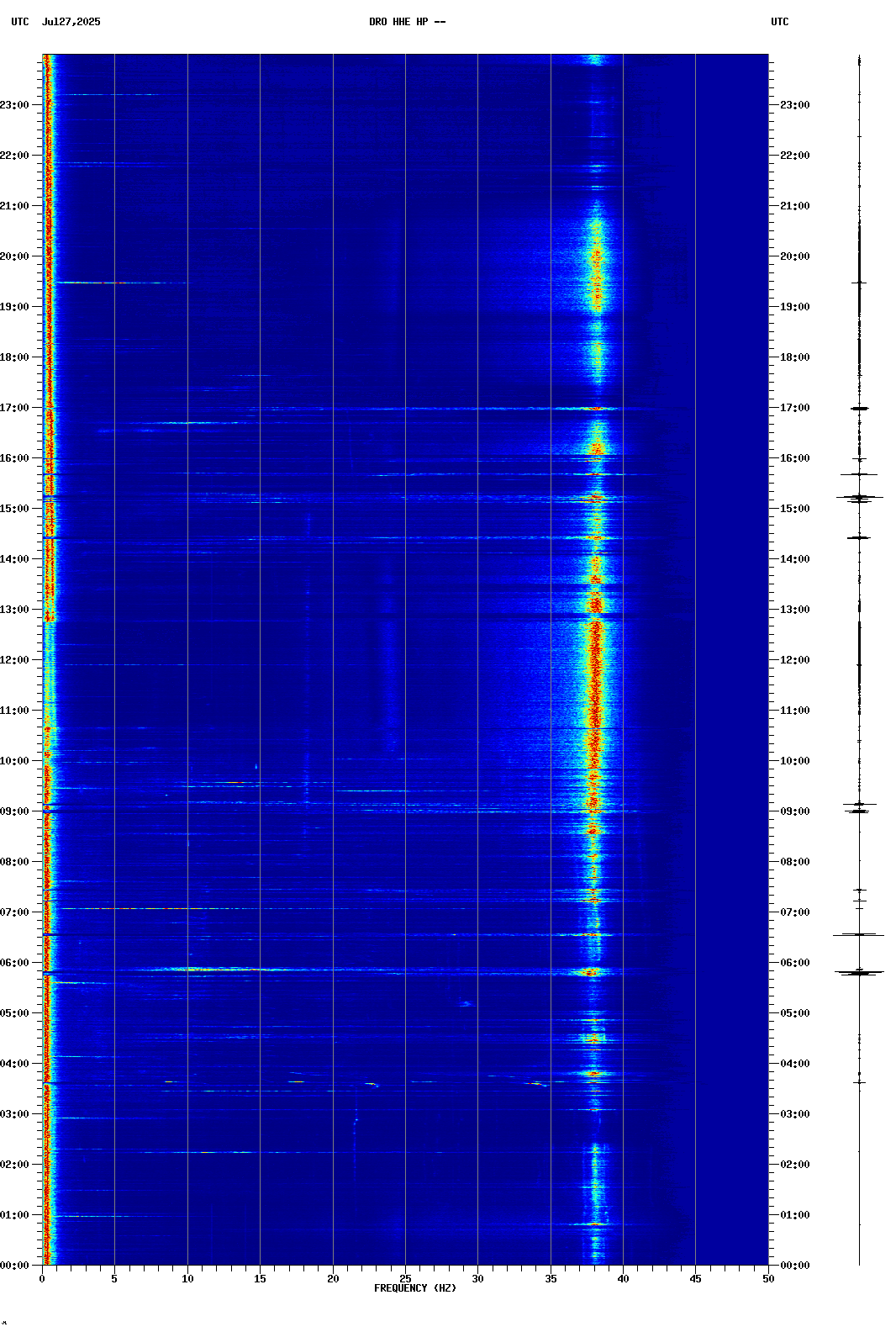Click '18:00' on the right time axis
This screenshot has width=896, height=1332.
point(795,357)
